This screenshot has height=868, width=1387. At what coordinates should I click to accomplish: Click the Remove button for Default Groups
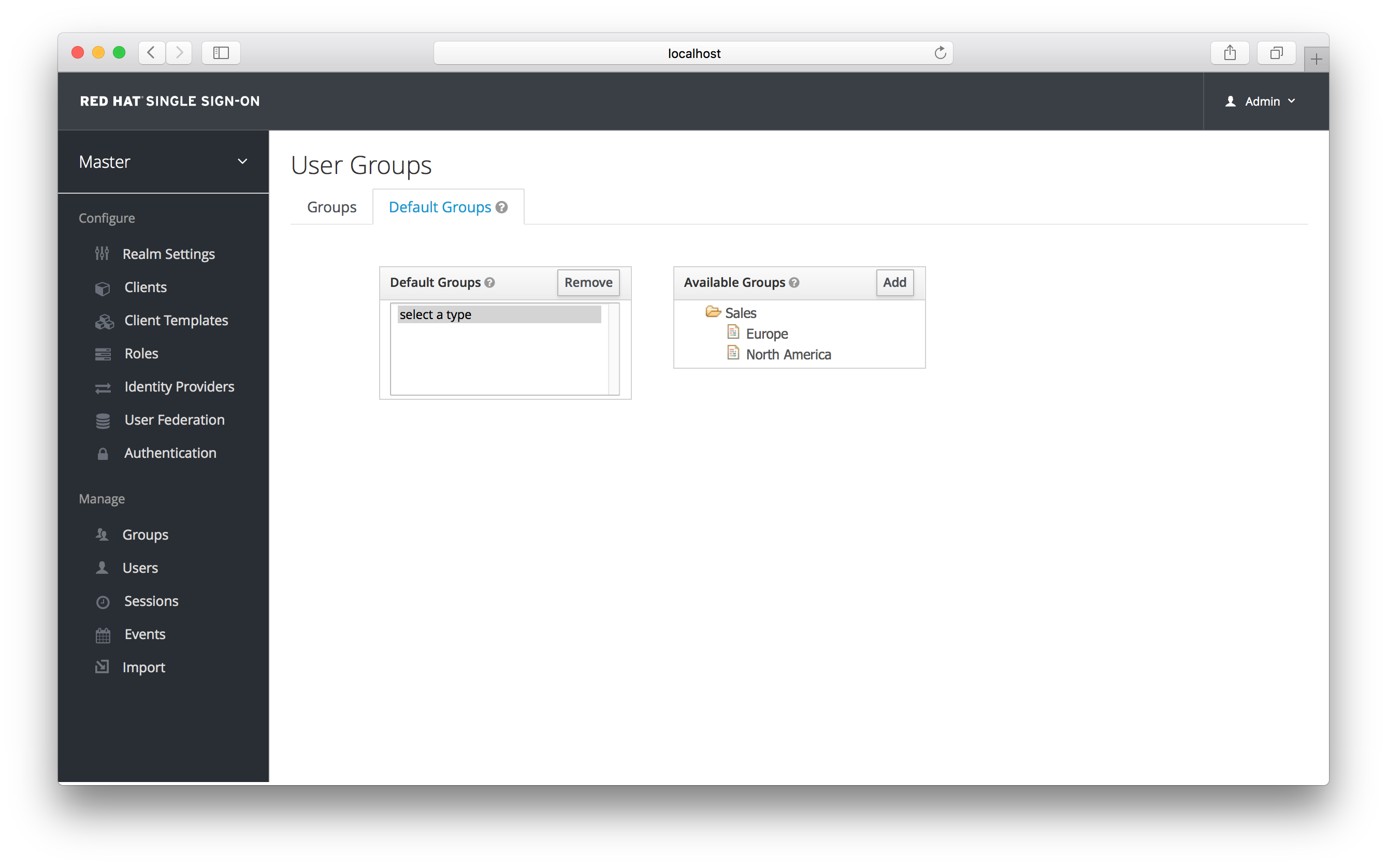588,282
